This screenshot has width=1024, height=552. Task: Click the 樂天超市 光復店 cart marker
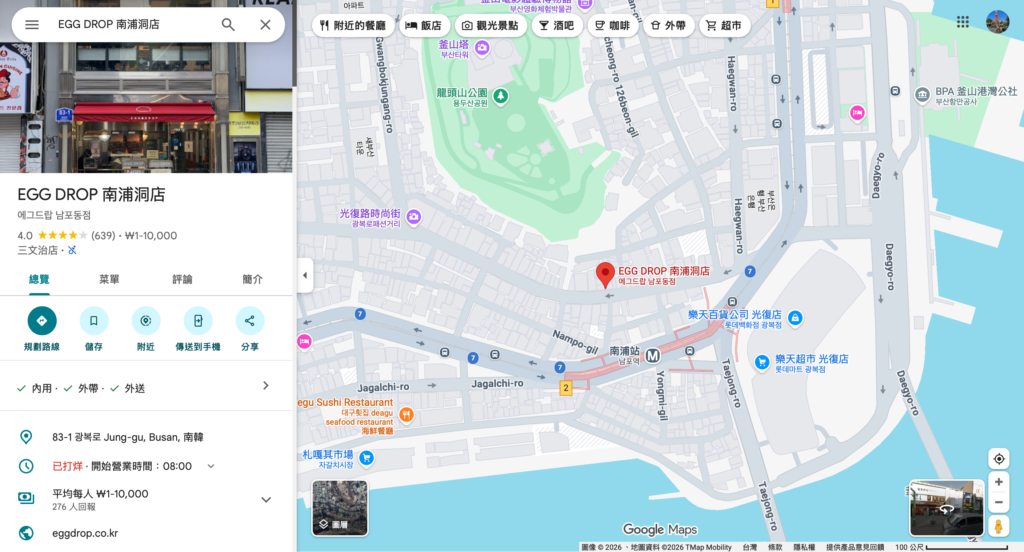(x=761, y=362)
